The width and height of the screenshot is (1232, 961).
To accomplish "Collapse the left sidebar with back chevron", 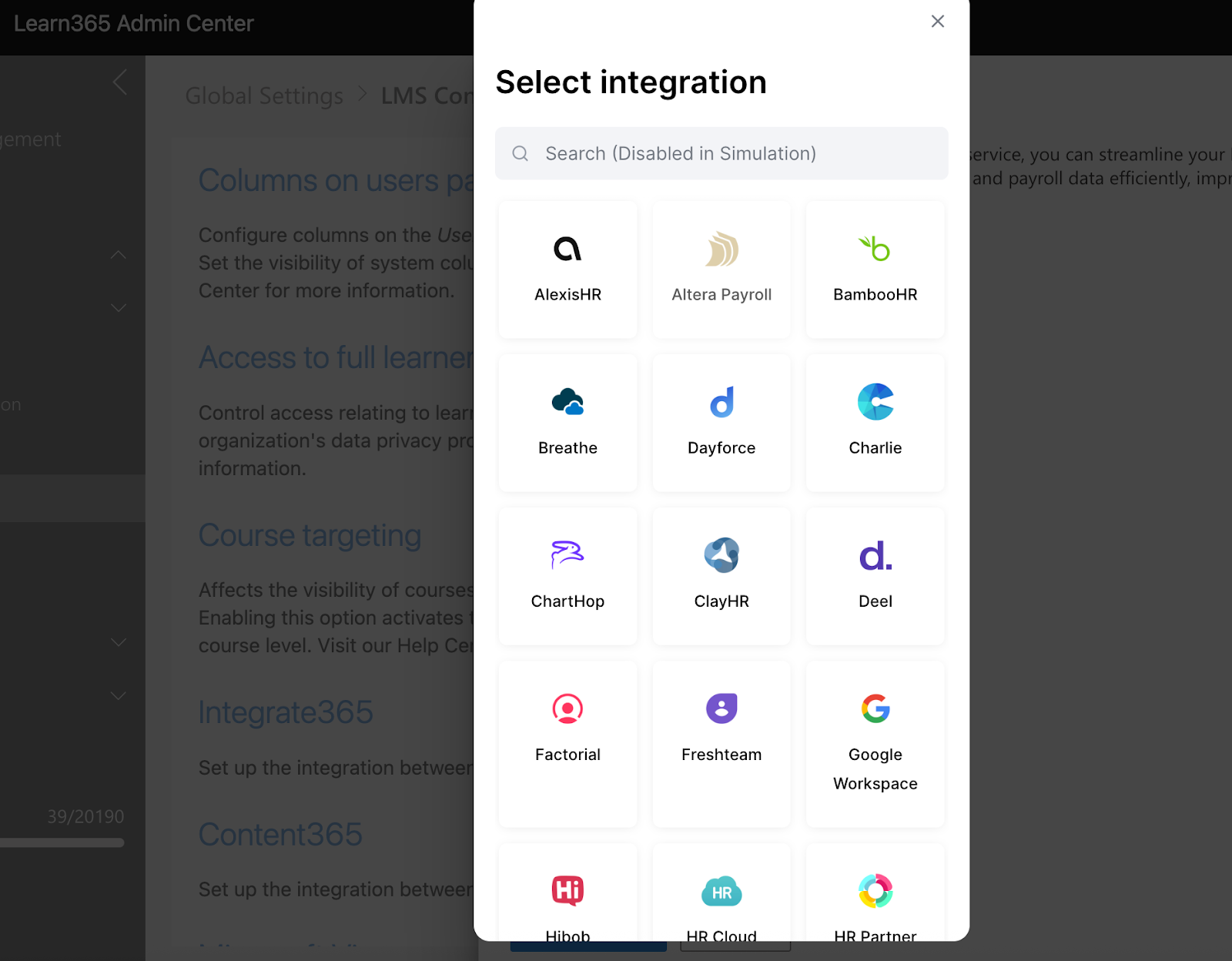I will point(120,82).
